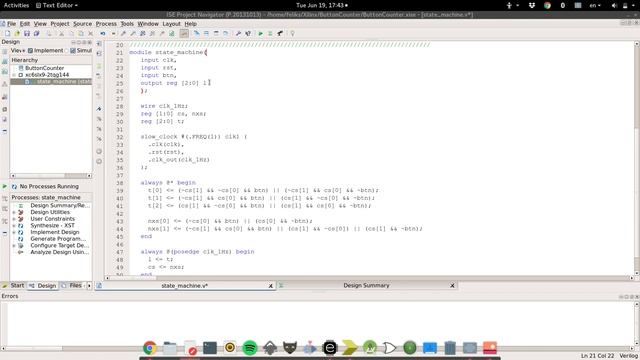
Task: Click the hierarchy panel horizontal scrollbar
Action: click(x=51, y=176)
